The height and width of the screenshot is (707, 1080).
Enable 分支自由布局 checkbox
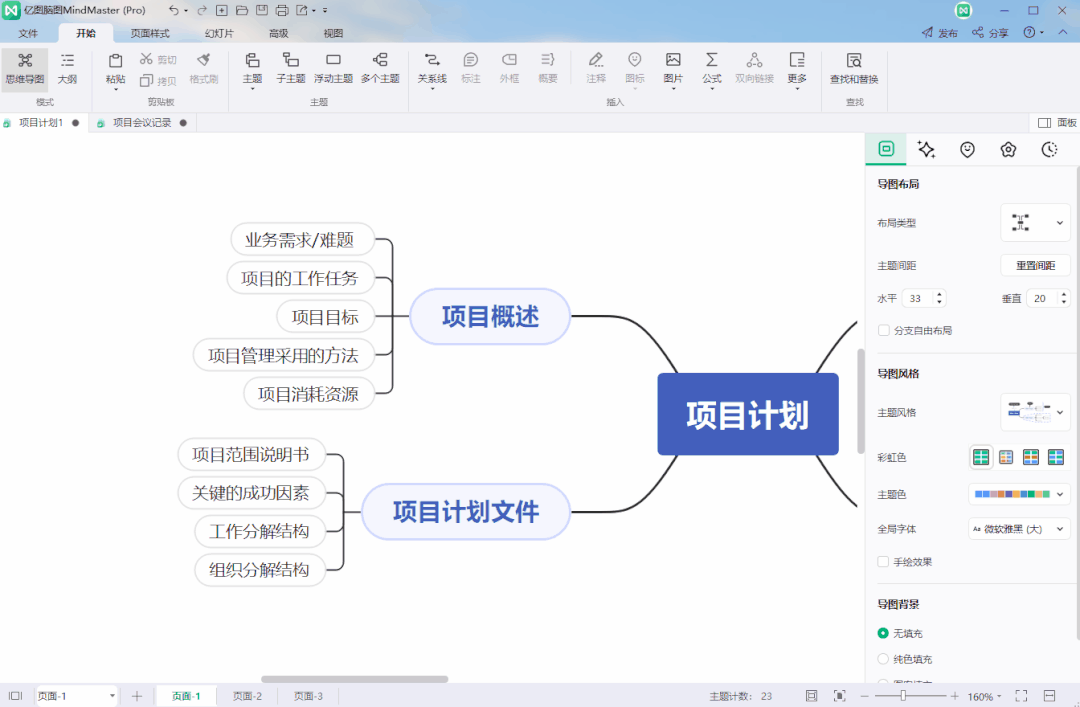click(x=883, y=331)
